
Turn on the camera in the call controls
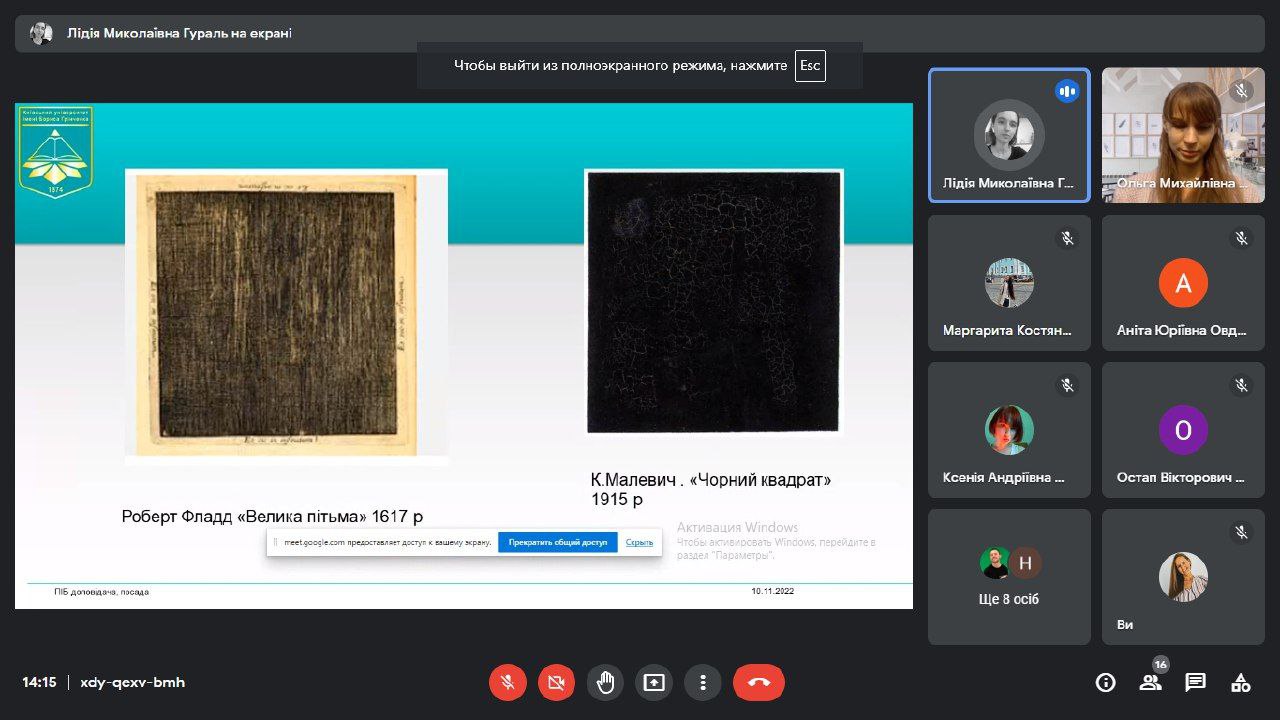click(556, 682)
